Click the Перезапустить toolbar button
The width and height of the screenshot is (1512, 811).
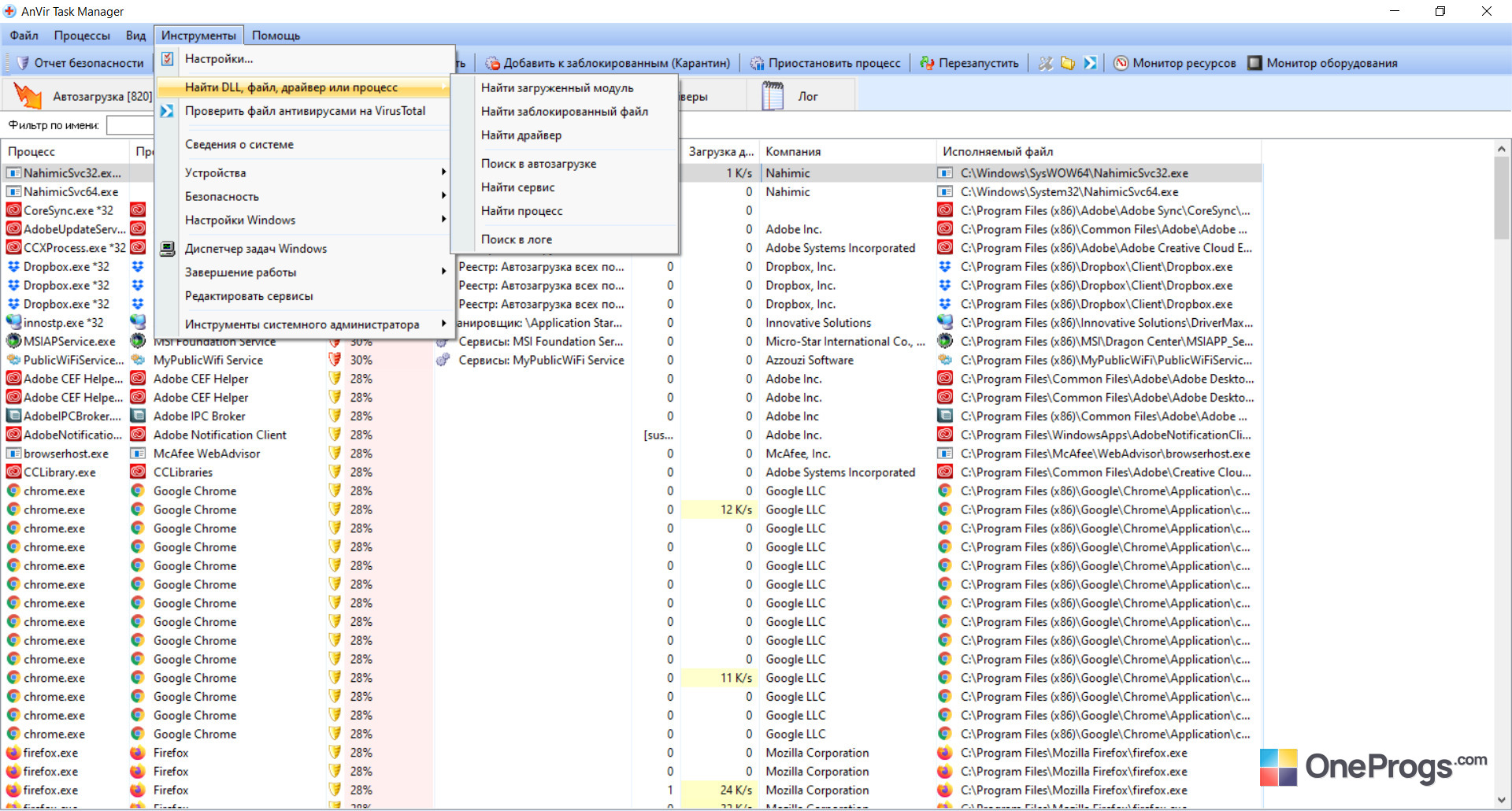point(969,64)
